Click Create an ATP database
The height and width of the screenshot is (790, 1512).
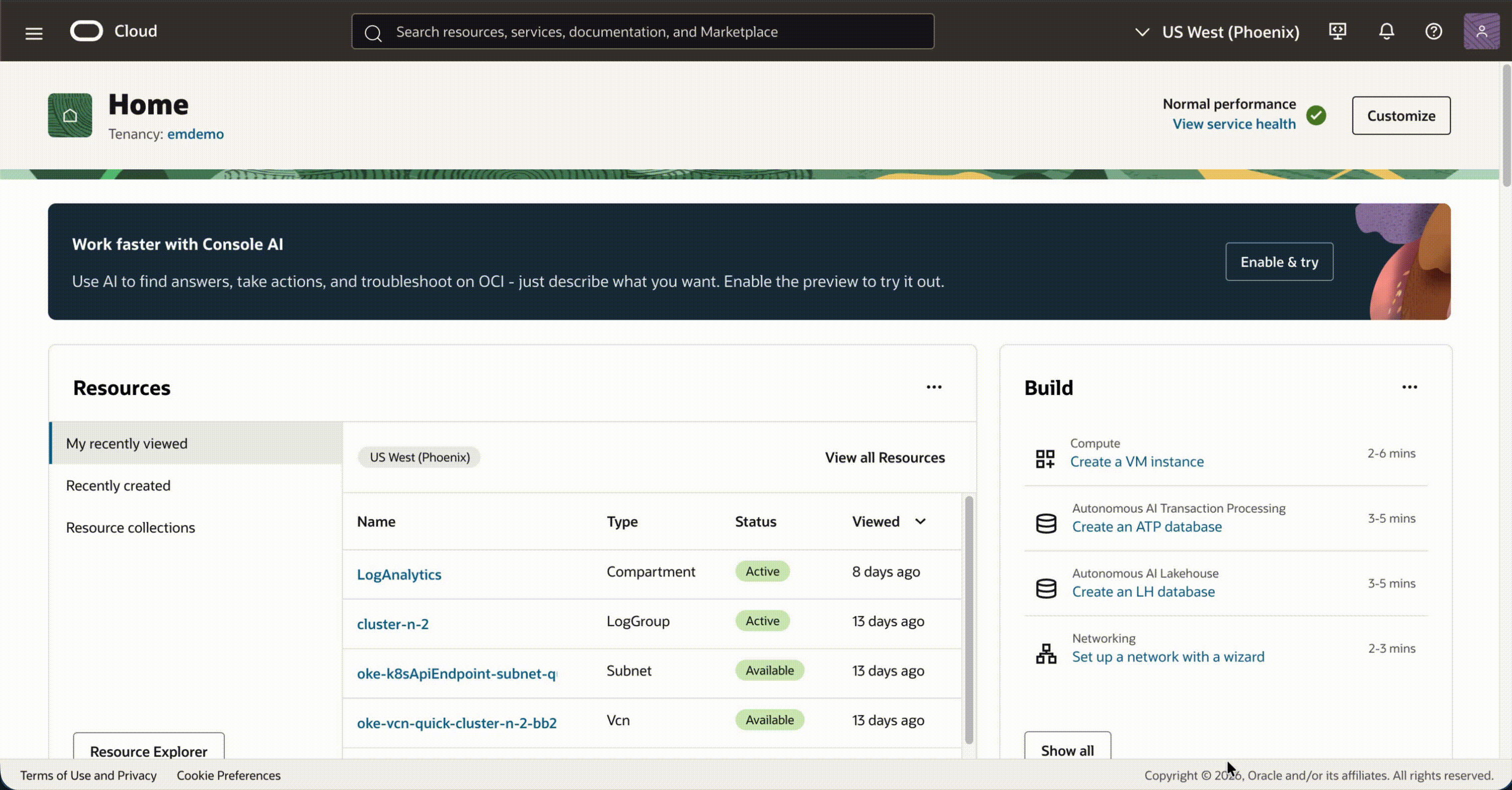[x=1147, y=527]
